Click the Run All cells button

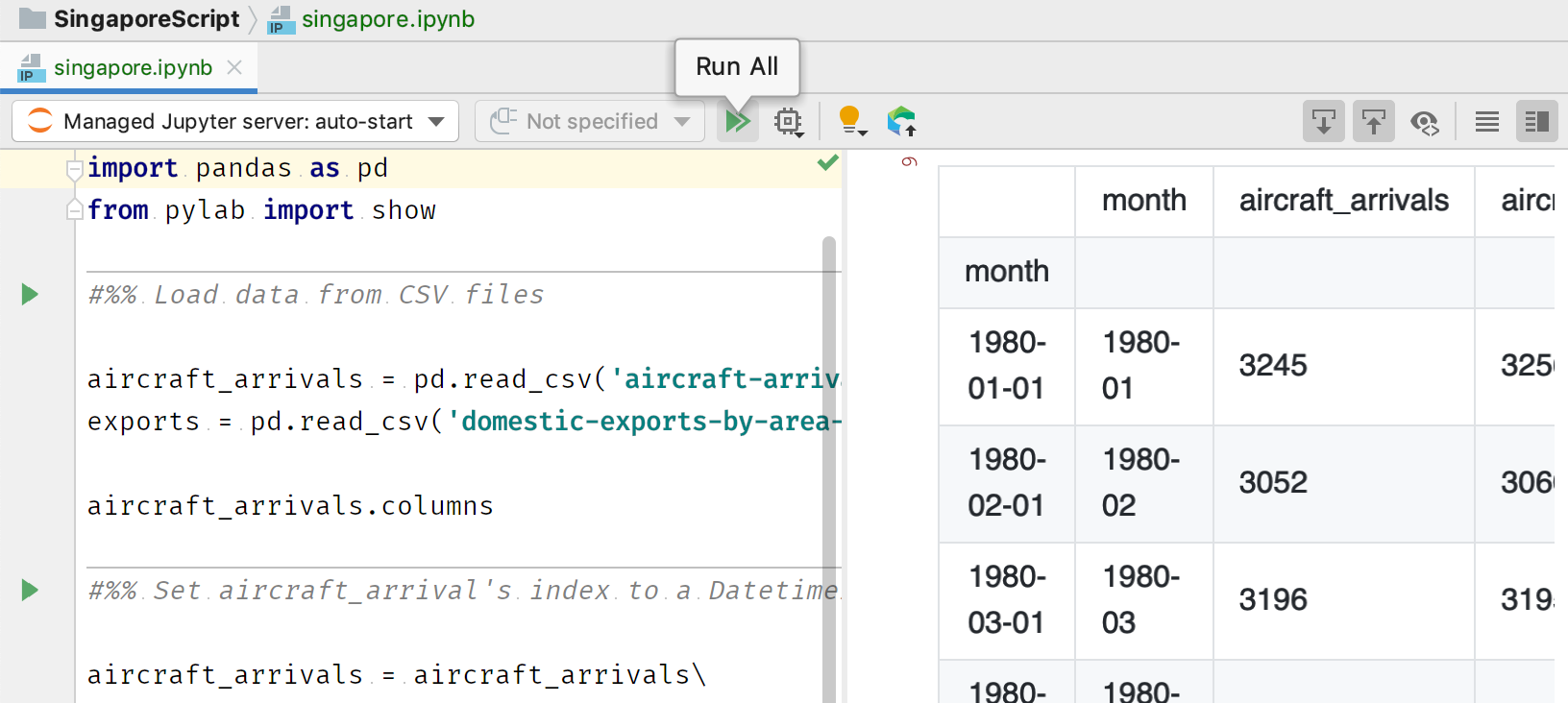coord(737,122)
